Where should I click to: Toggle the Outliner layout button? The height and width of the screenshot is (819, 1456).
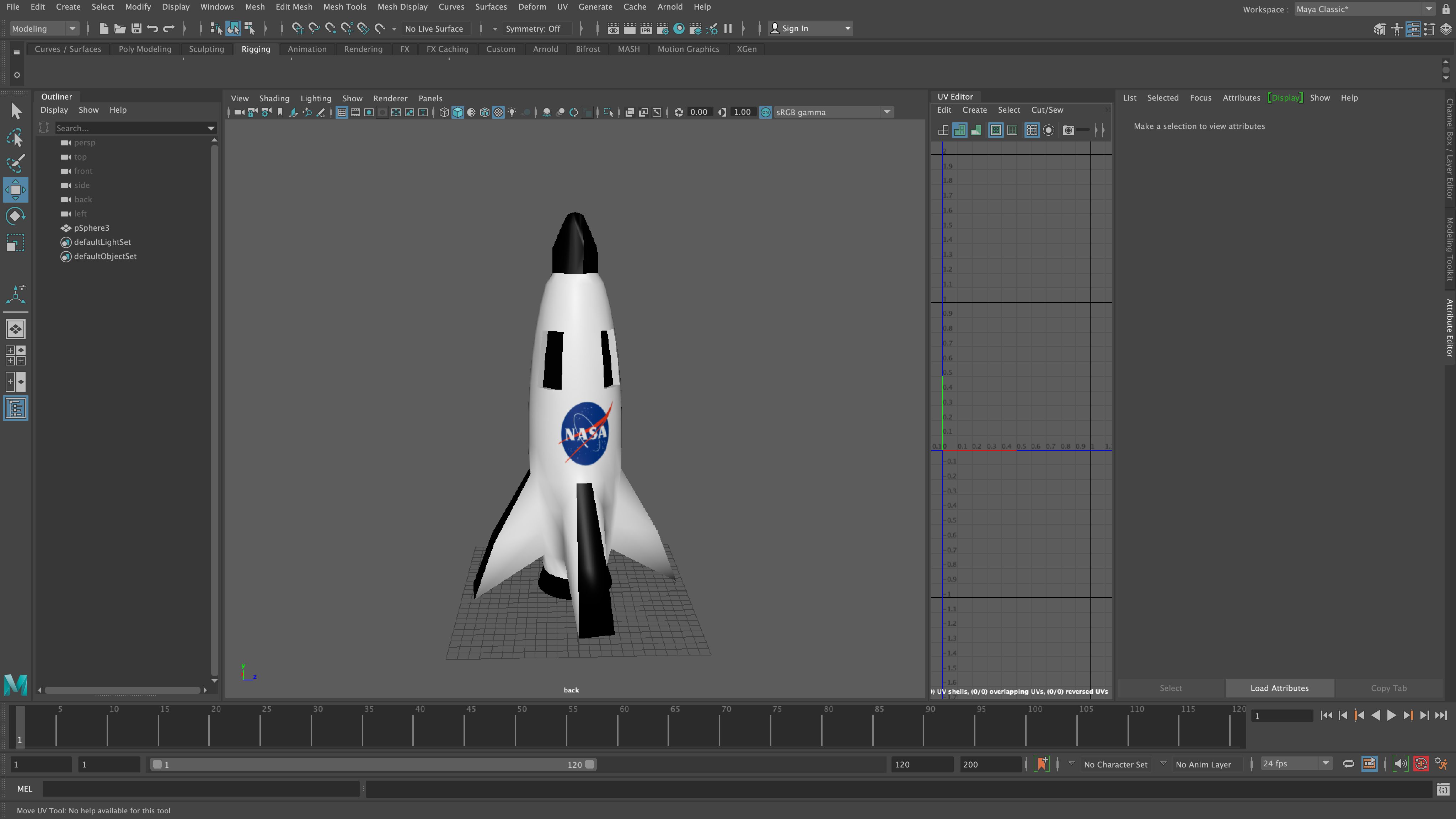(x=16, y=408)
